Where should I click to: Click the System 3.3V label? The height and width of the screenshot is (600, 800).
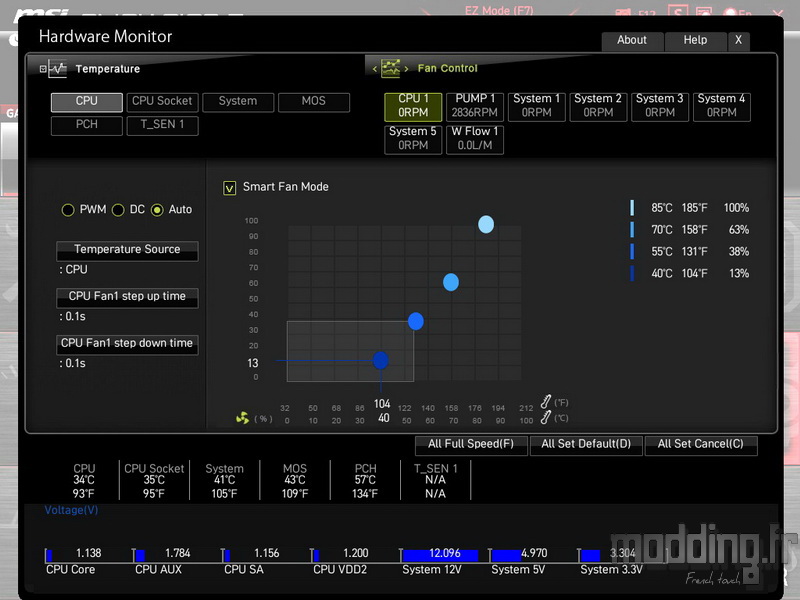(611, 570)
